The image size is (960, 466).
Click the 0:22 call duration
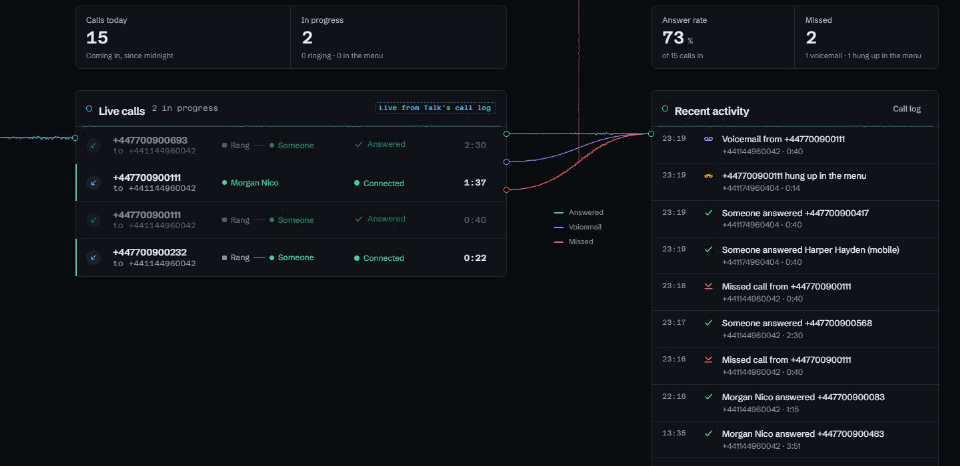pos(475,257)
